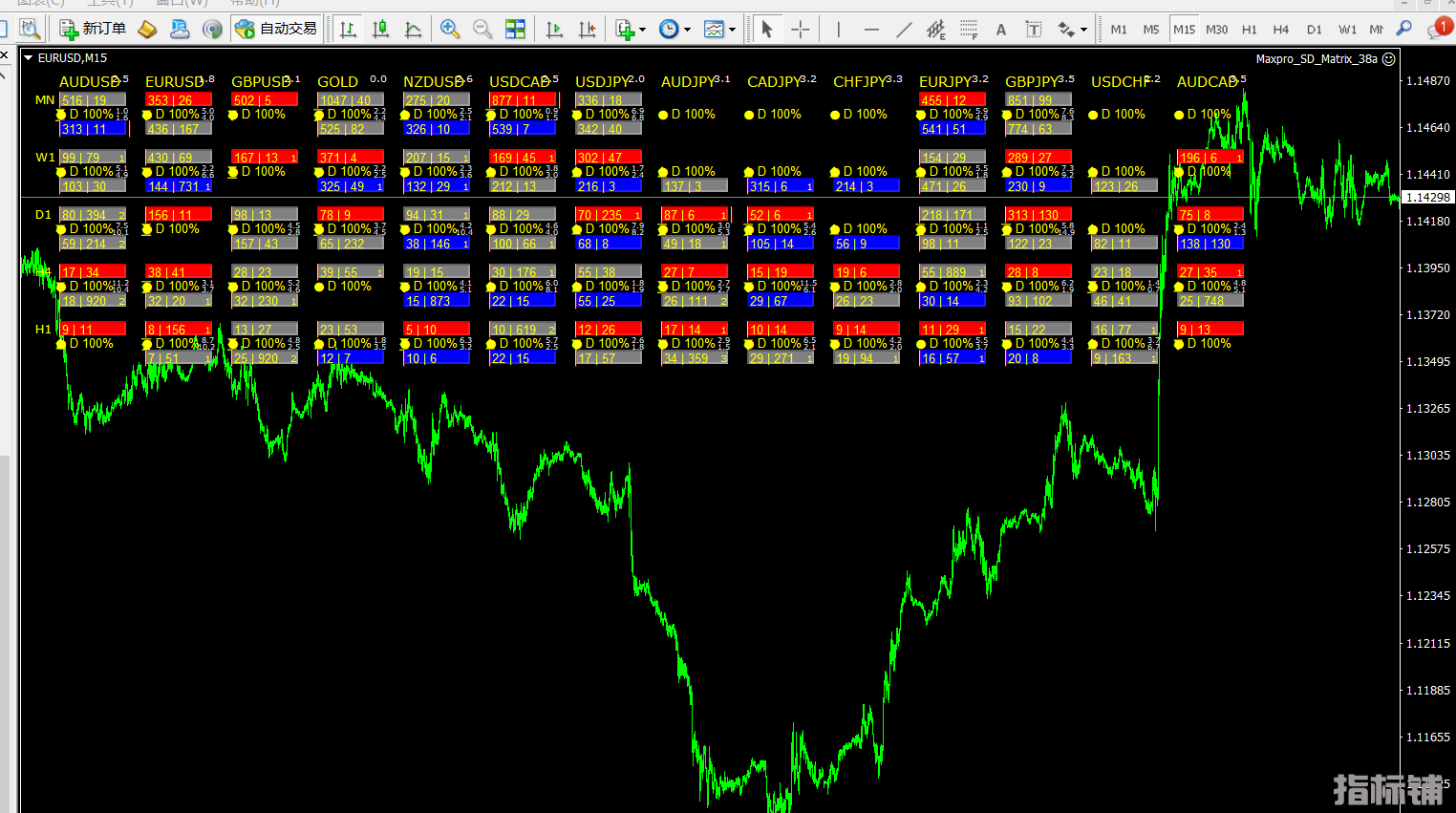Select the M15 timeframe button
The height and width of the screenshot is (813, 1456).
coord(1184,30)
